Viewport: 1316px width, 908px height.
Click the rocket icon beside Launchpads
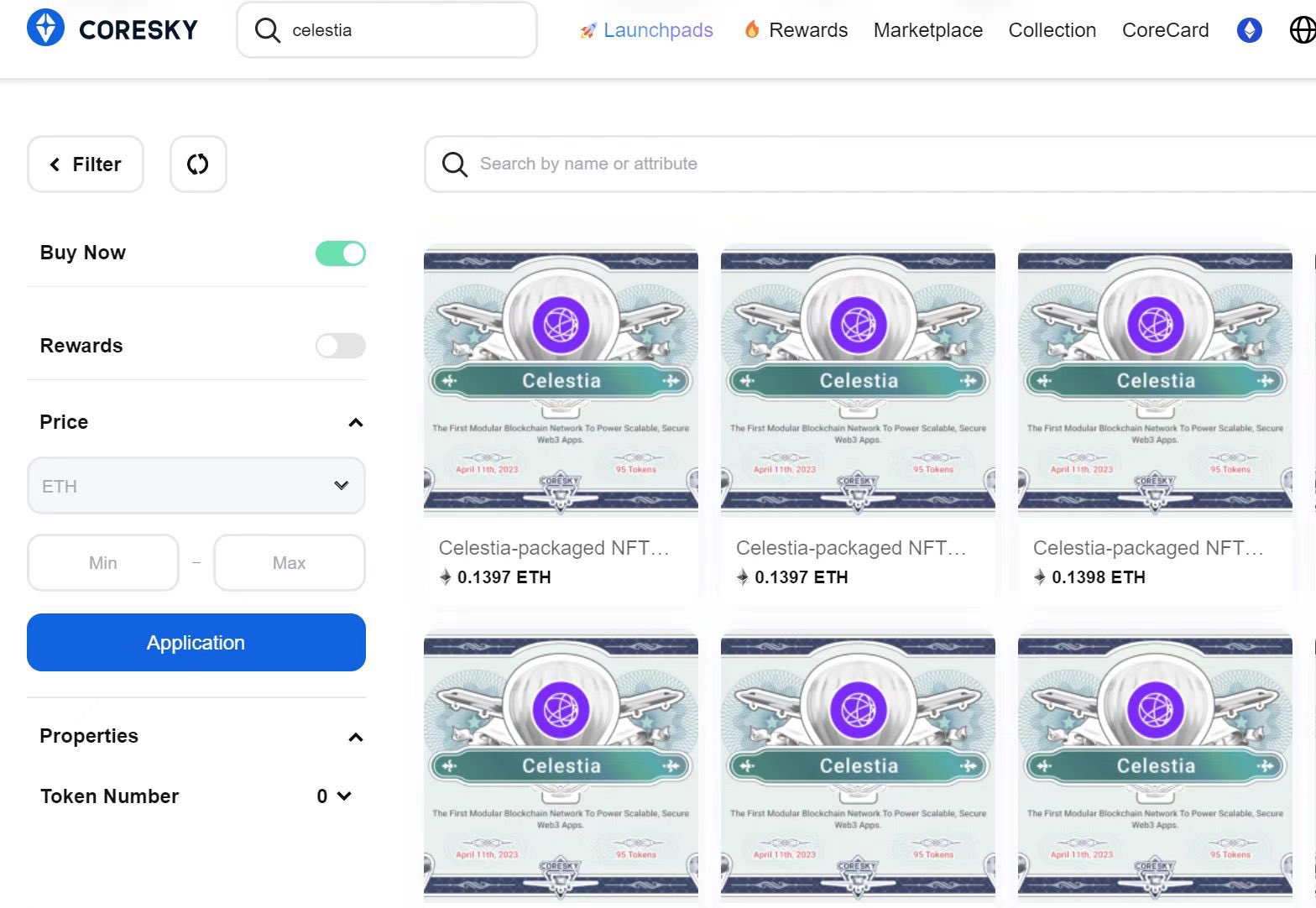587,31
